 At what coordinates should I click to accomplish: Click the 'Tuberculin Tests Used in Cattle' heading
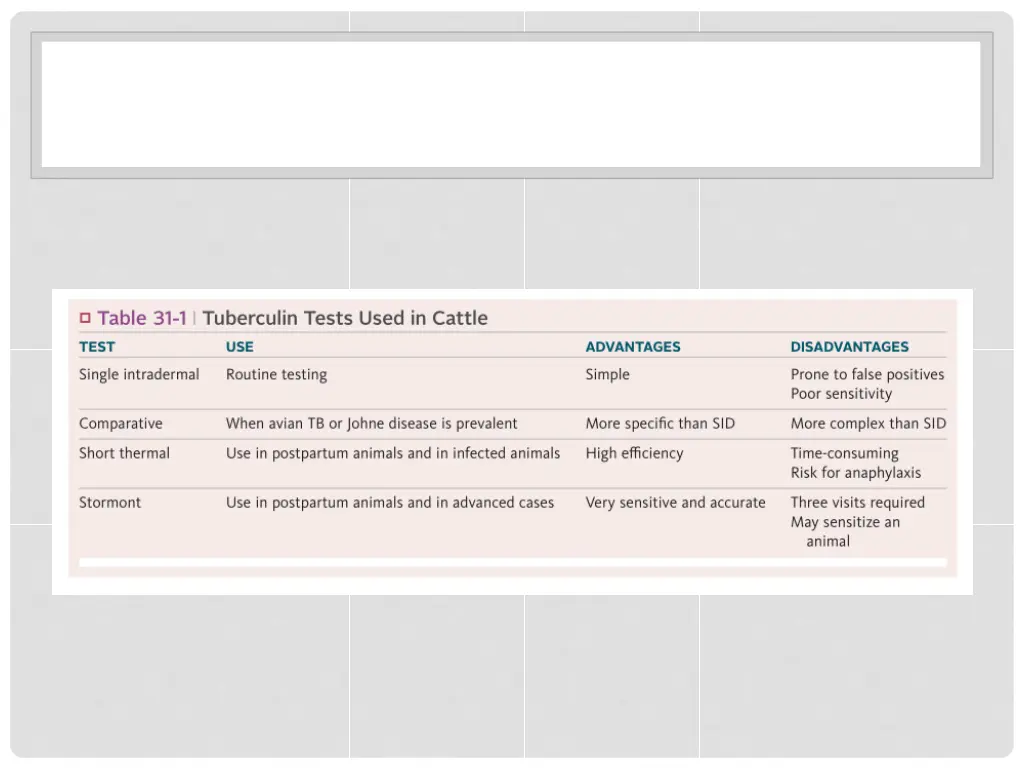[345, 319]
